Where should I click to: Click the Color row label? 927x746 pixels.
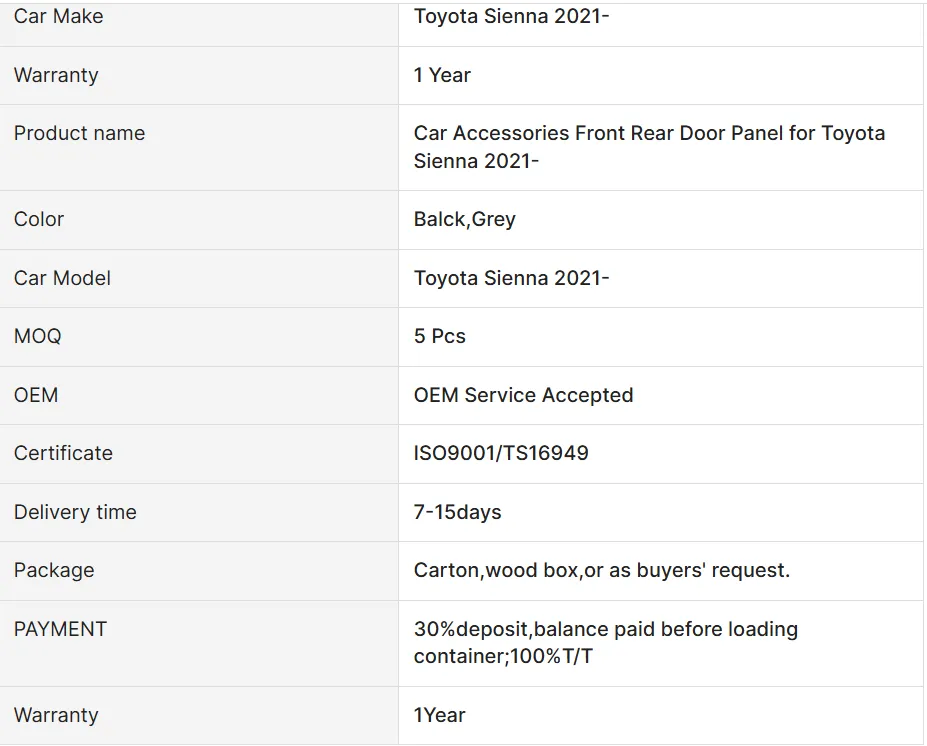tap(39, 219)
